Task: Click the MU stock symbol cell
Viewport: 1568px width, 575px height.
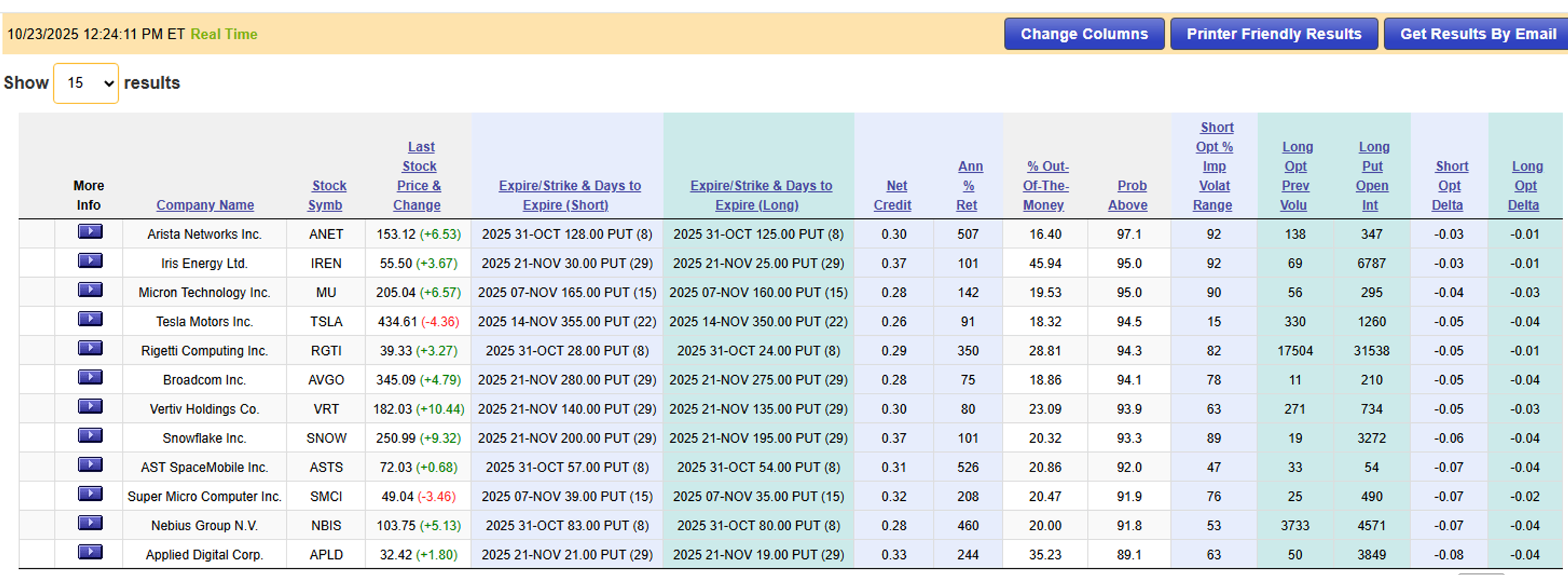Action: (x=326, y=292)
